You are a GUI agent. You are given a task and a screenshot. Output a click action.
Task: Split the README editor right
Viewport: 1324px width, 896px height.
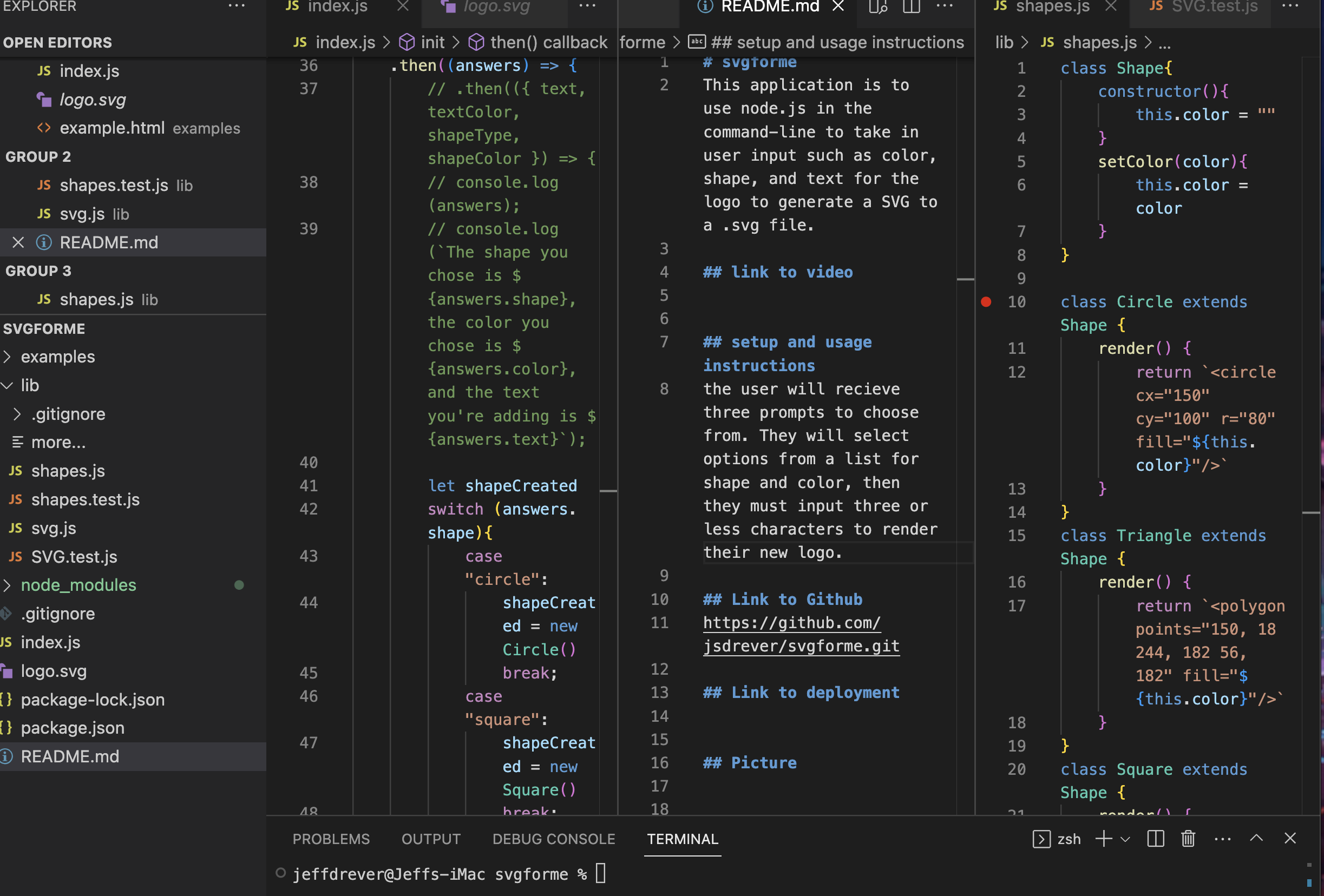click(x=912, y=7)
